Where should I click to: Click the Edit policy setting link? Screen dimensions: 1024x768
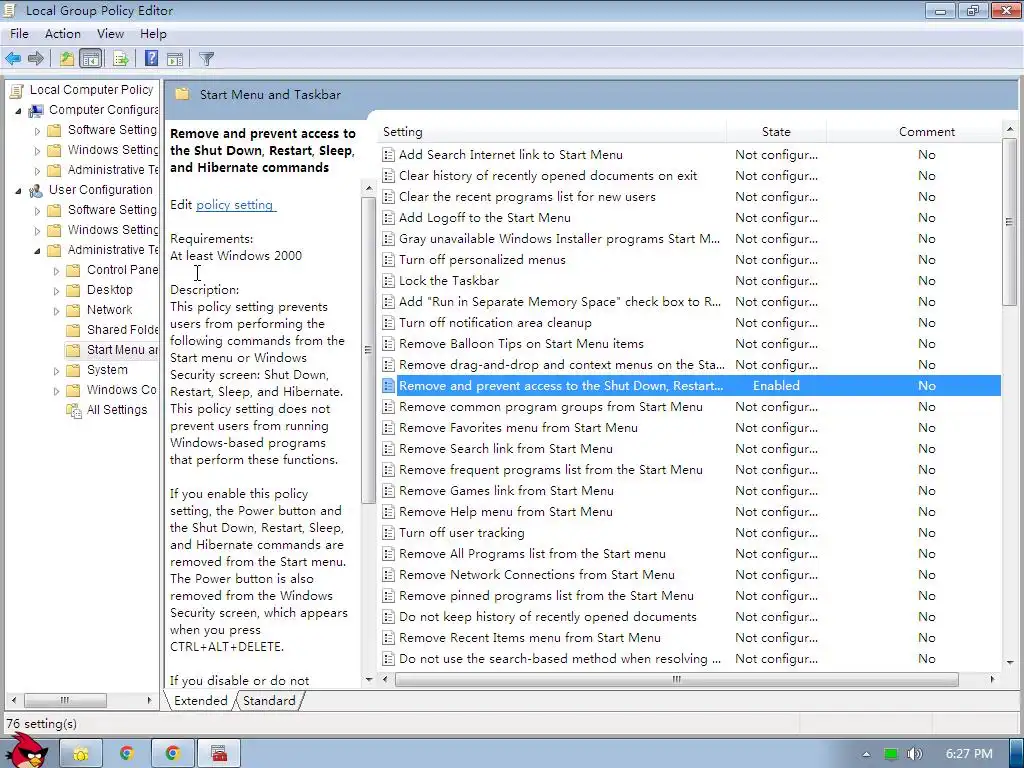(234, 205)
